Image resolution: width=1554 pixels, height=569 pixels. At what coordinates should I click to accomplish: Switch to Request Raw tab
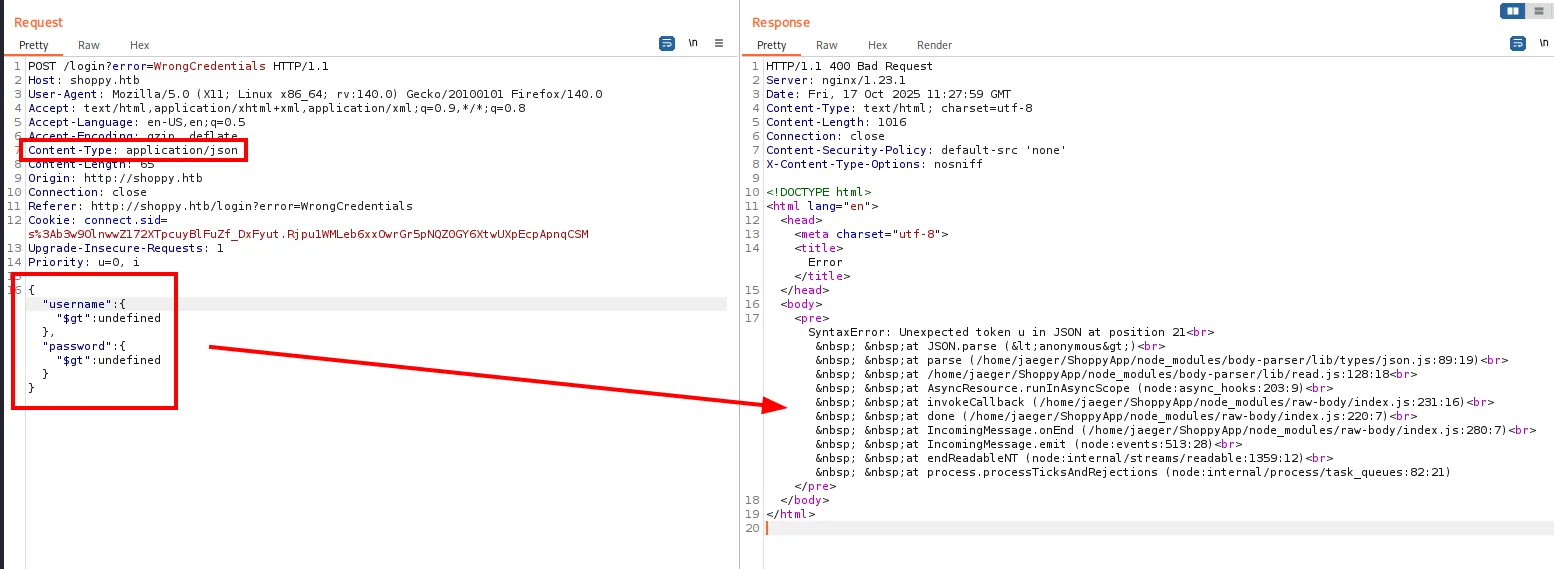pos(89,45)
